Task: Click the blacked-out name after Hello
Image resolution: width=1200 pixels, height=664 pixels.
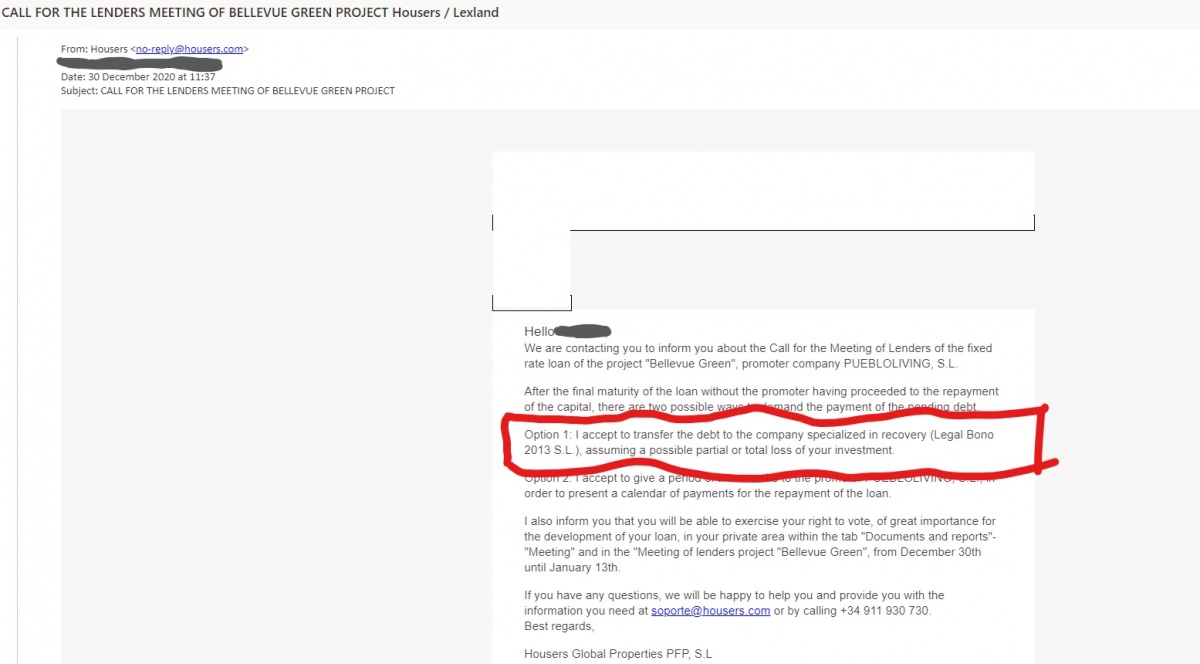Action: pos(582,330)
